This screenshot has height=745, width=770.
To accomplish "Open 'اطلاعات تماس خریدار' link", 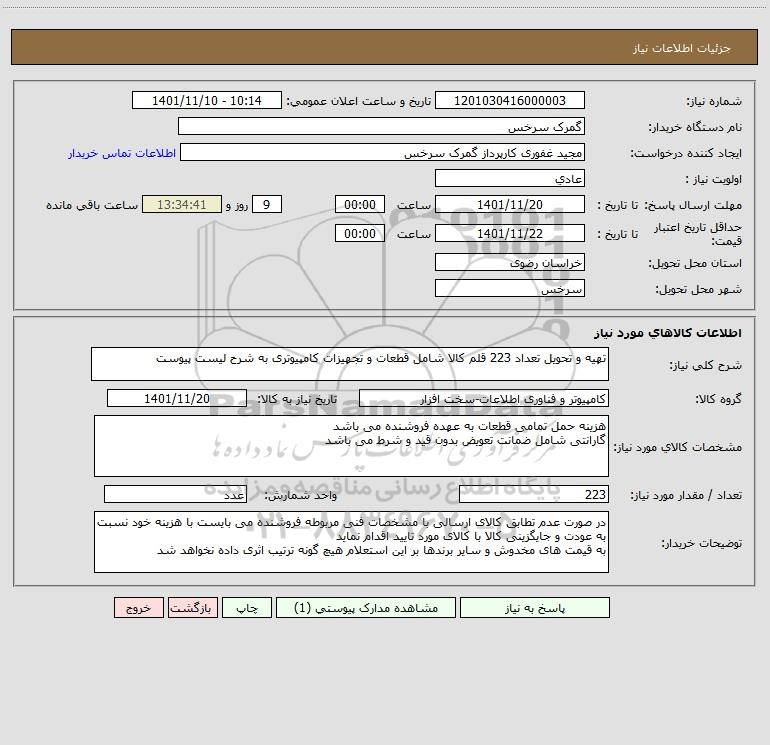I will pos(122,153).
